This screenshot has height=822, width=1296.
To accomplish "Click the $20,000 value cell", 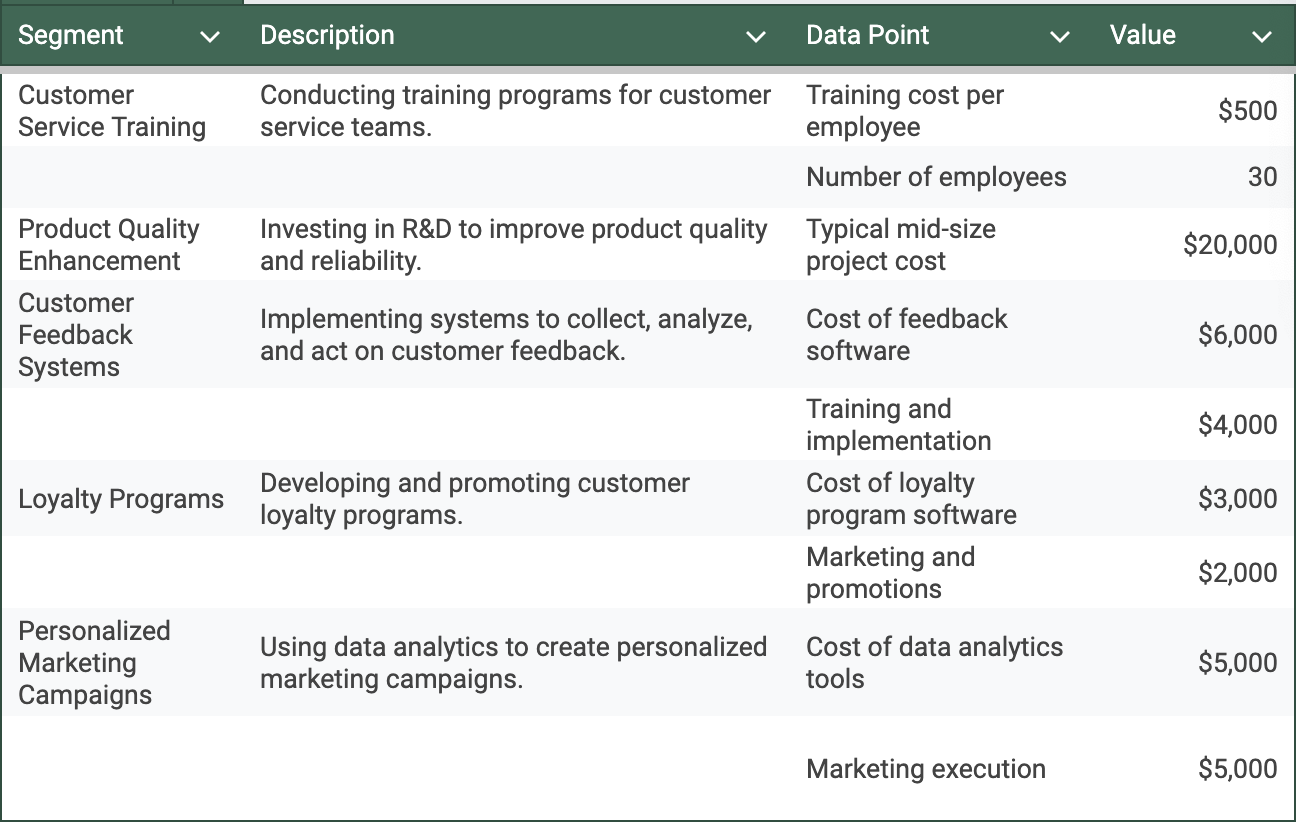I will click(1229, 245).
